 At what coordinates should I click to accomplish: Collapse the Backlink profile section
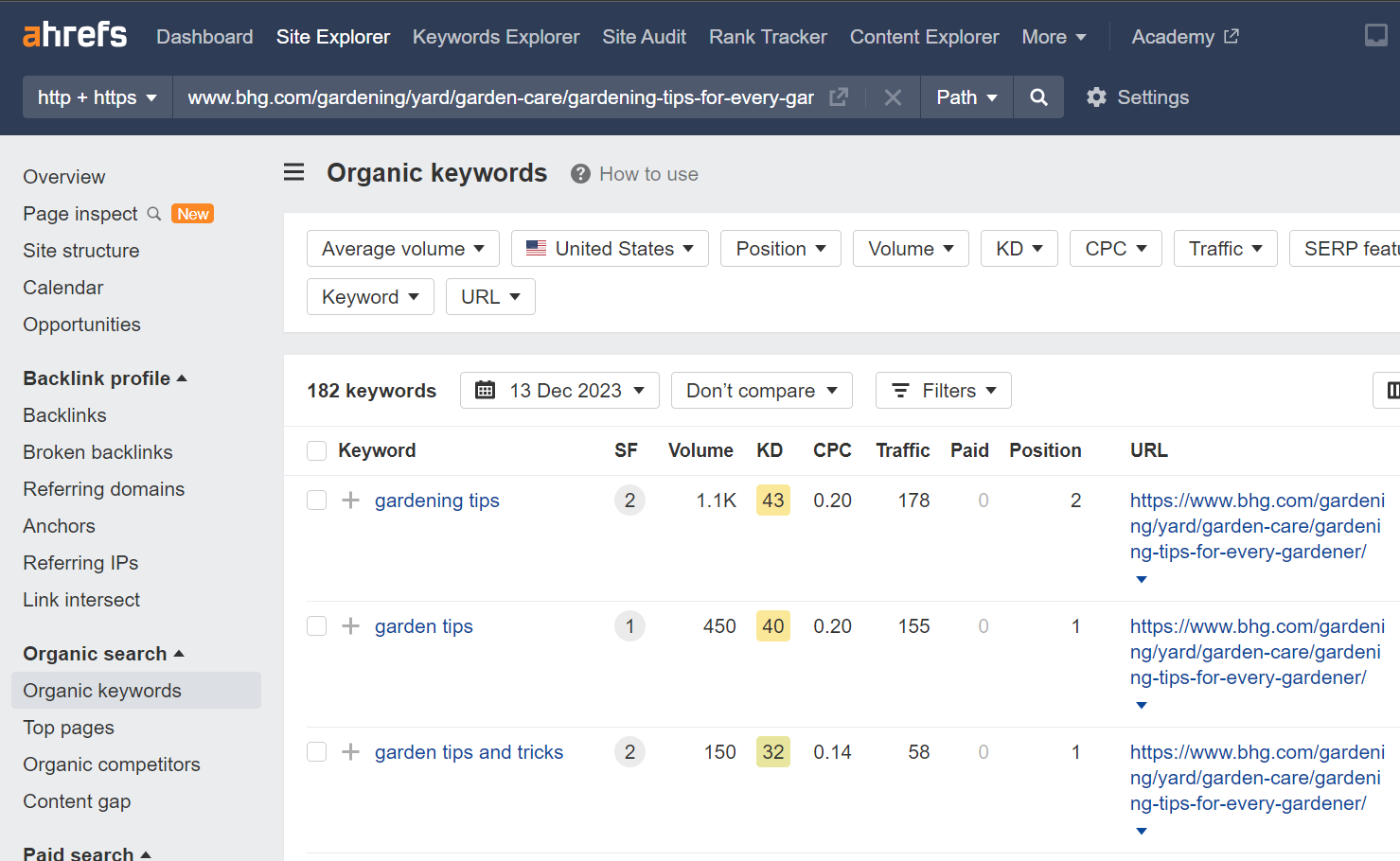coord(105,378)
